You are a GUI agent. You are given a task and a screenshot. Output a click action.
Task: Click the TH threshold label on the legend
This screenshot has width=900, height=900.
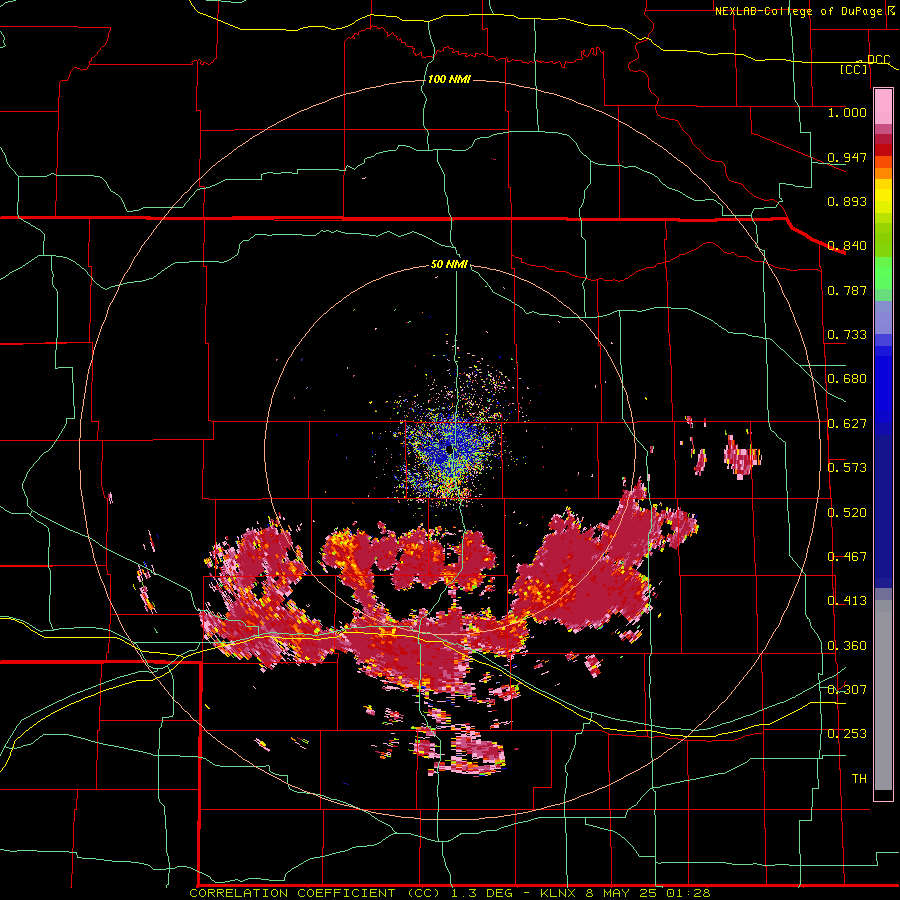point(859,779)
